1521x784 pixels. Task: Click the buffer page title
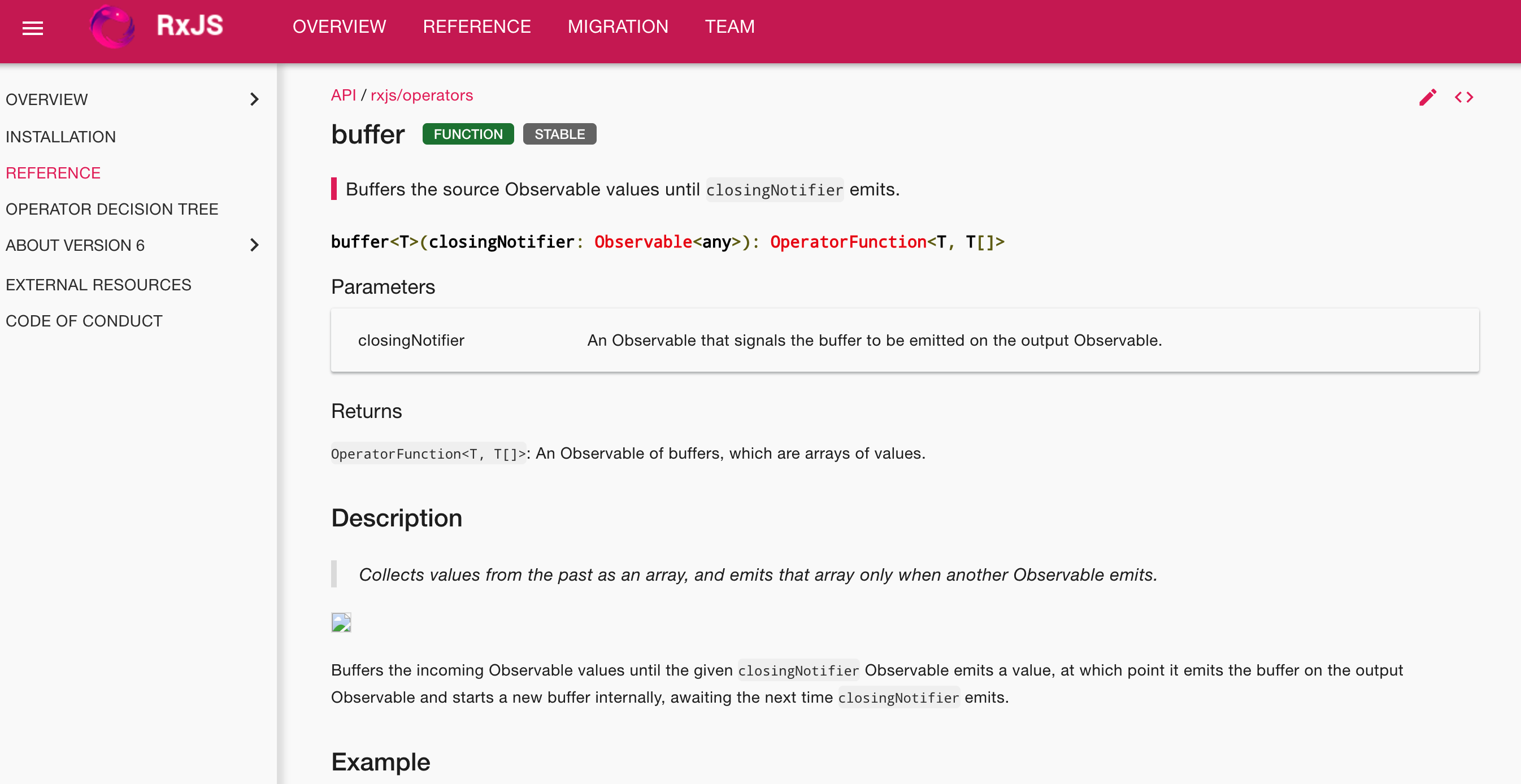click(367, 134)
